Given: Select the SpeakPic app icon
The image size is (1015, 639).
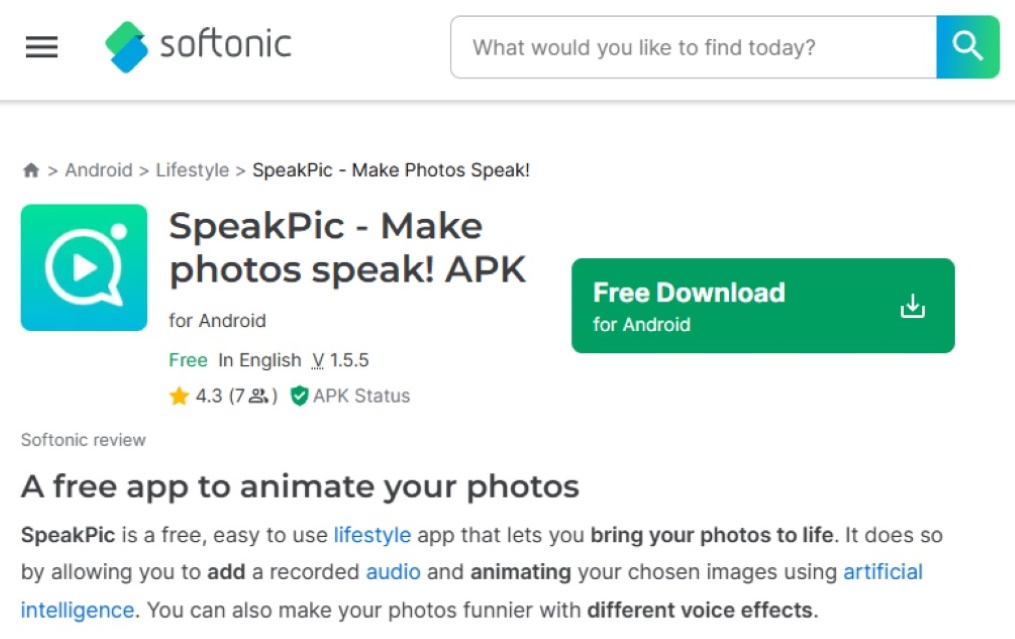Looking at the screenshot, I should pos(84,267).
